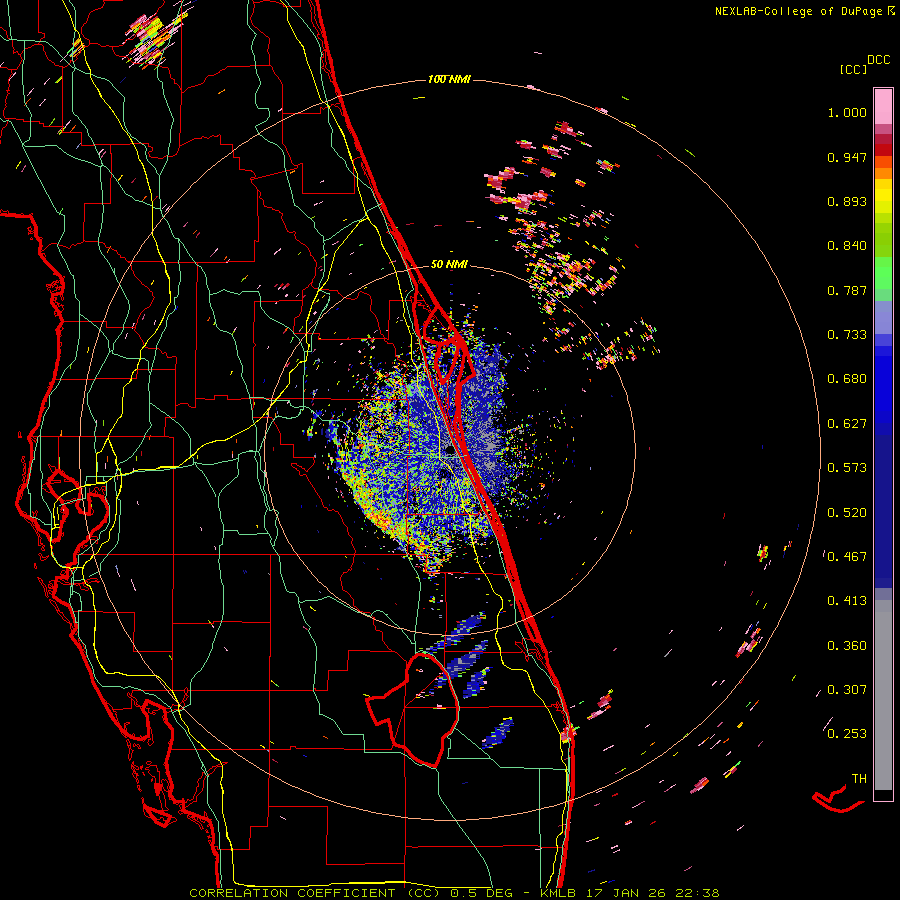Pick the pink swatch atop the color bar
Image resolution: width=900 pixels, height=900 pixels.
pyautogui.click(x=883, y=106)
